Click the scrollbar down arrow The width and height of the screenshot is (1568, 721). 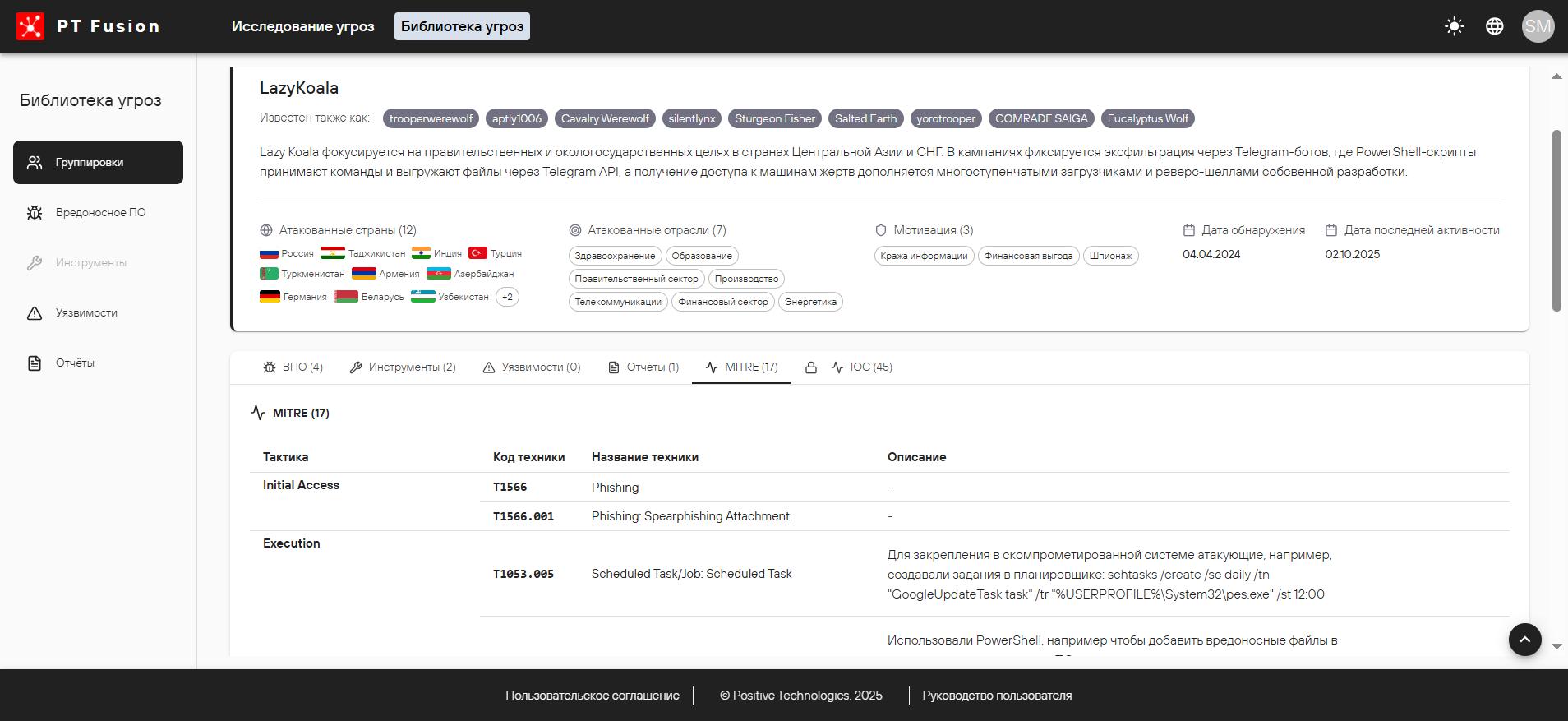pyautogui.click(x=1556, y=647)
